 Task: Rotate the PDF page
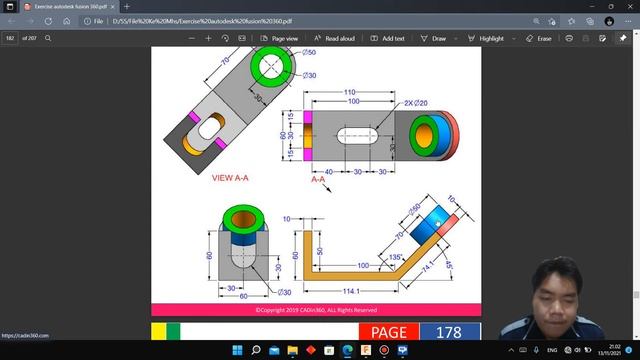coord(225,38)
